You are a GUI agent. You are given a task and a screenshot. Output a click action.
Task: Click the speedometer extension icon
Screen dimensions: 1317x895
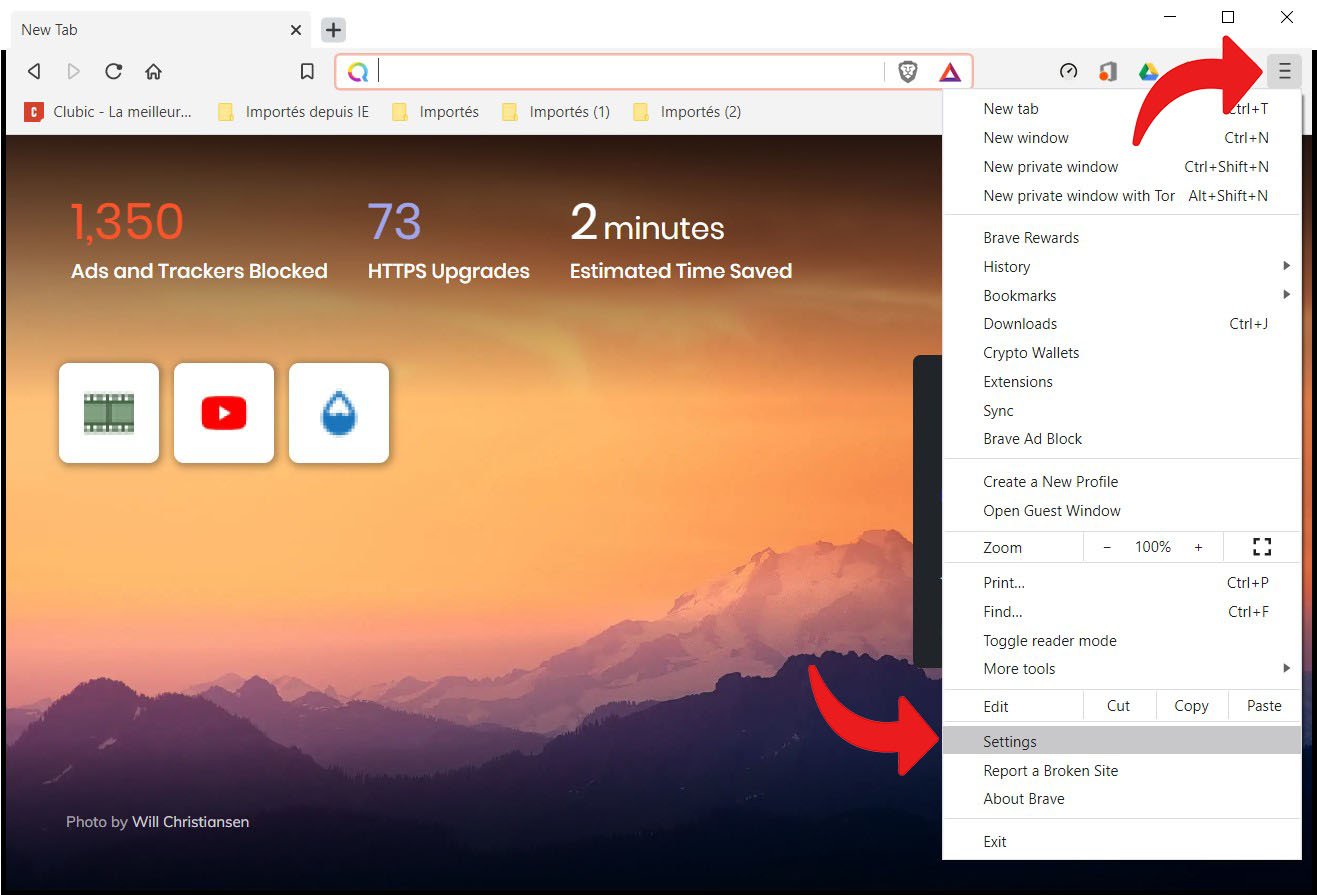pyautogui.click(x=1068, y=72)
